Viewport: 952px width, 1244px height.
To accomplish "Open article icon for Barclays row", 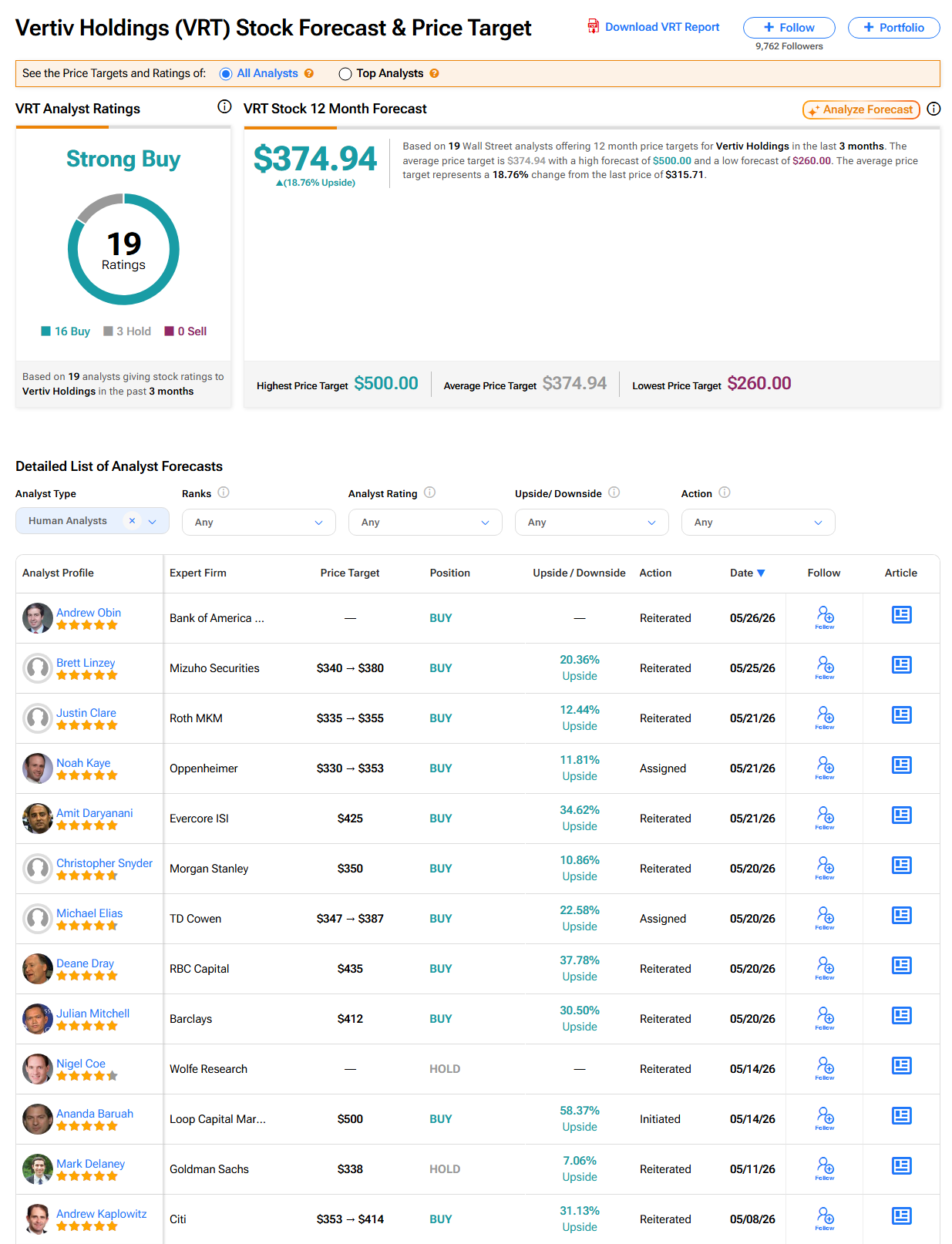I will pos(901,1016).
